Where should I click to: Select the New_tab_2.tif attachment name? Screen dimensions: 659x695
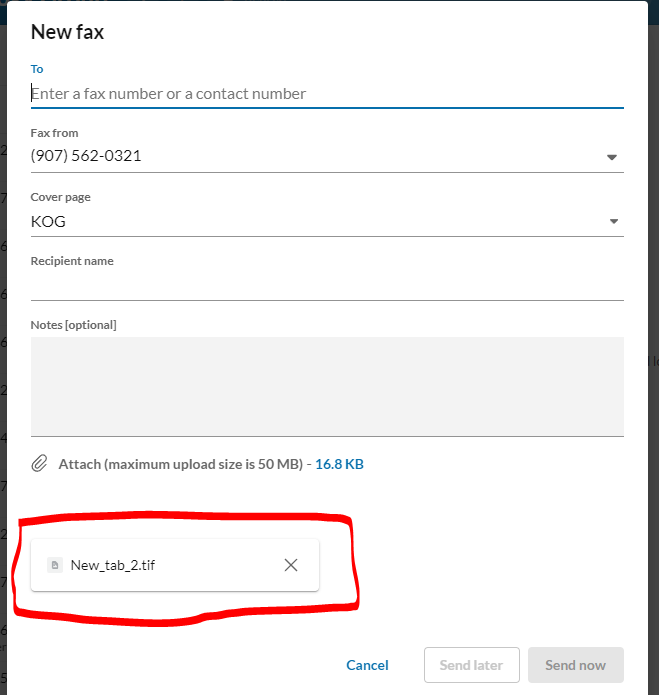click(x=113, y=565)
